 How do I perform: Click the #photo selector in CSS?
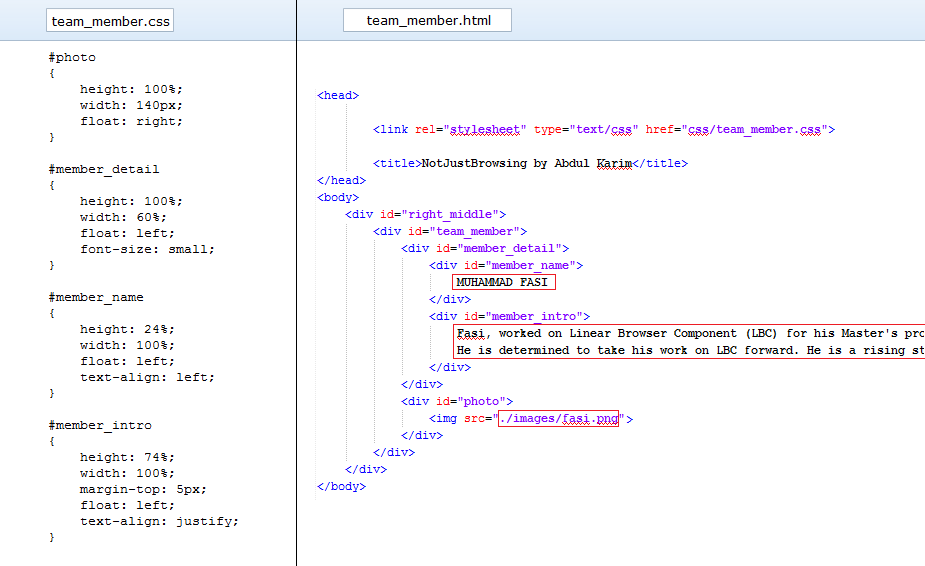(x=72, y=57)
